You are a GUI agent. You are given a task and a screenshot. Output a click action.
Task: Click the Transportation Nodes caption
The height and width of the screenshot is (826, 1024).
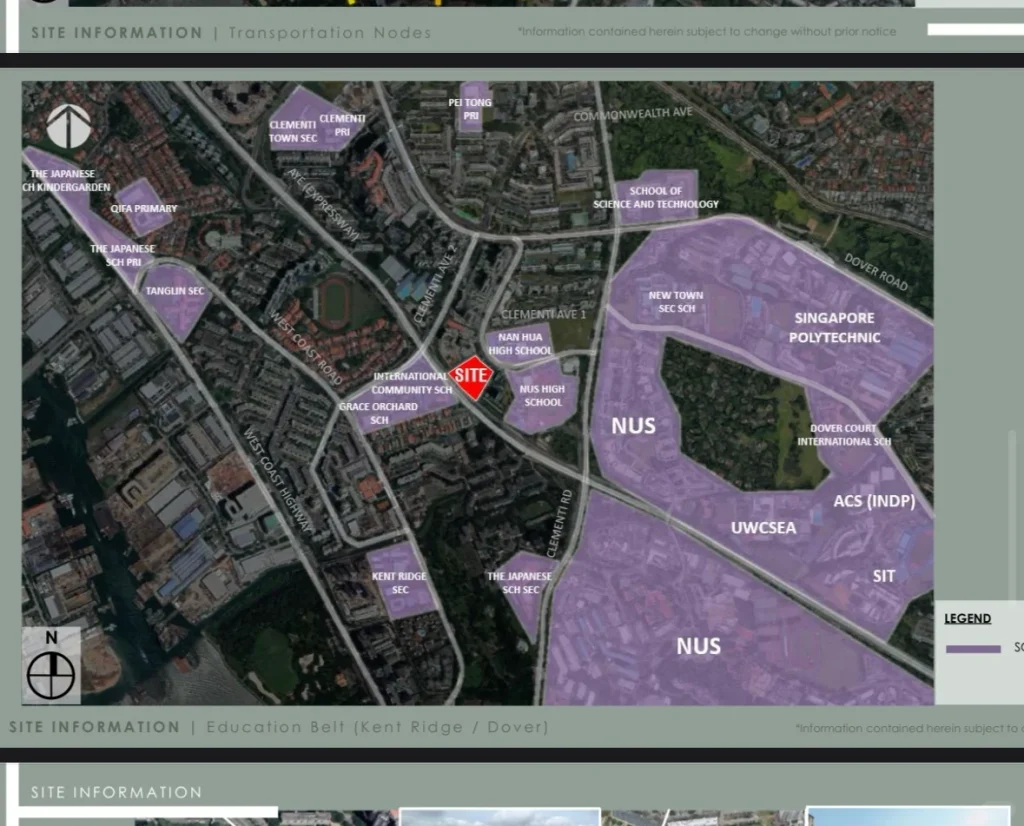(x=330, y=32)
